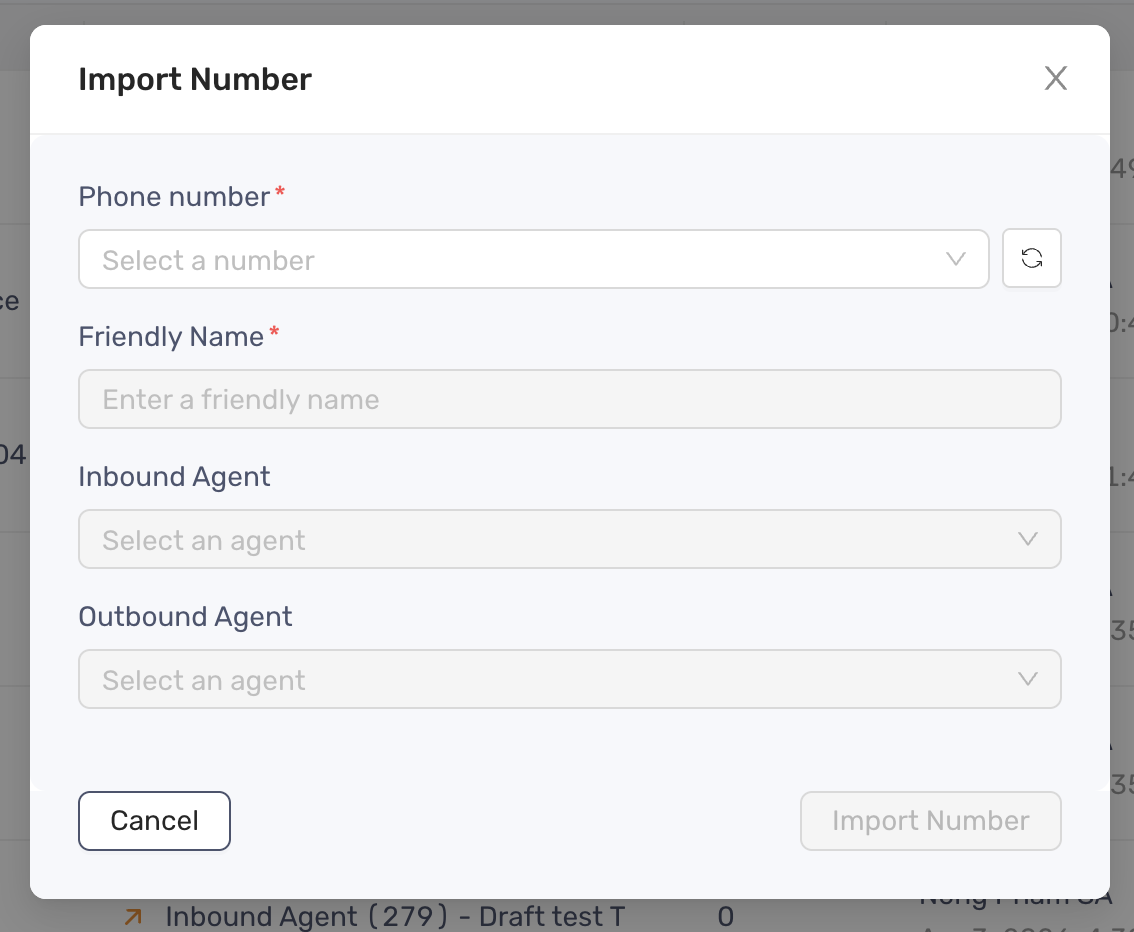Viewport: 1134px width, 932px height.
Task: Click the X to dismiss the dialog
Action: click(x=1055, y=78)
